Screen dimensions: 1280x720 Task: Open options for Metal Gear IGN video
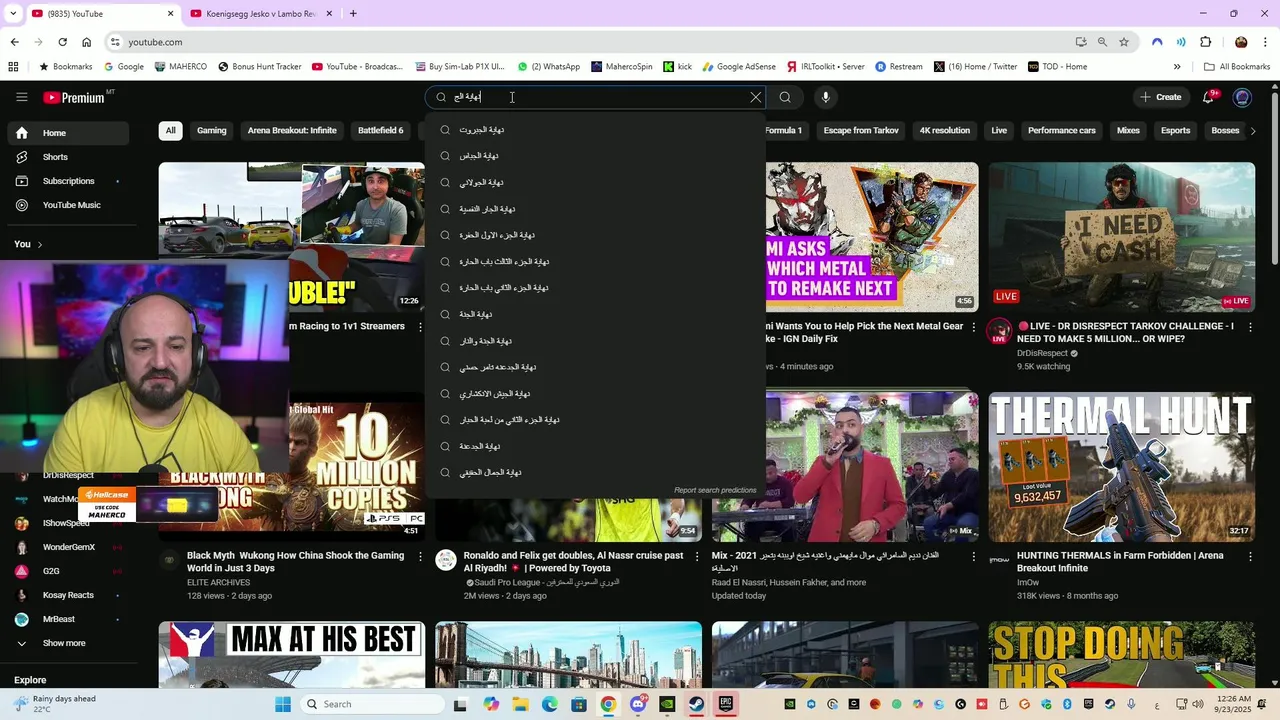pyautogui.click(x=974, y=327)
